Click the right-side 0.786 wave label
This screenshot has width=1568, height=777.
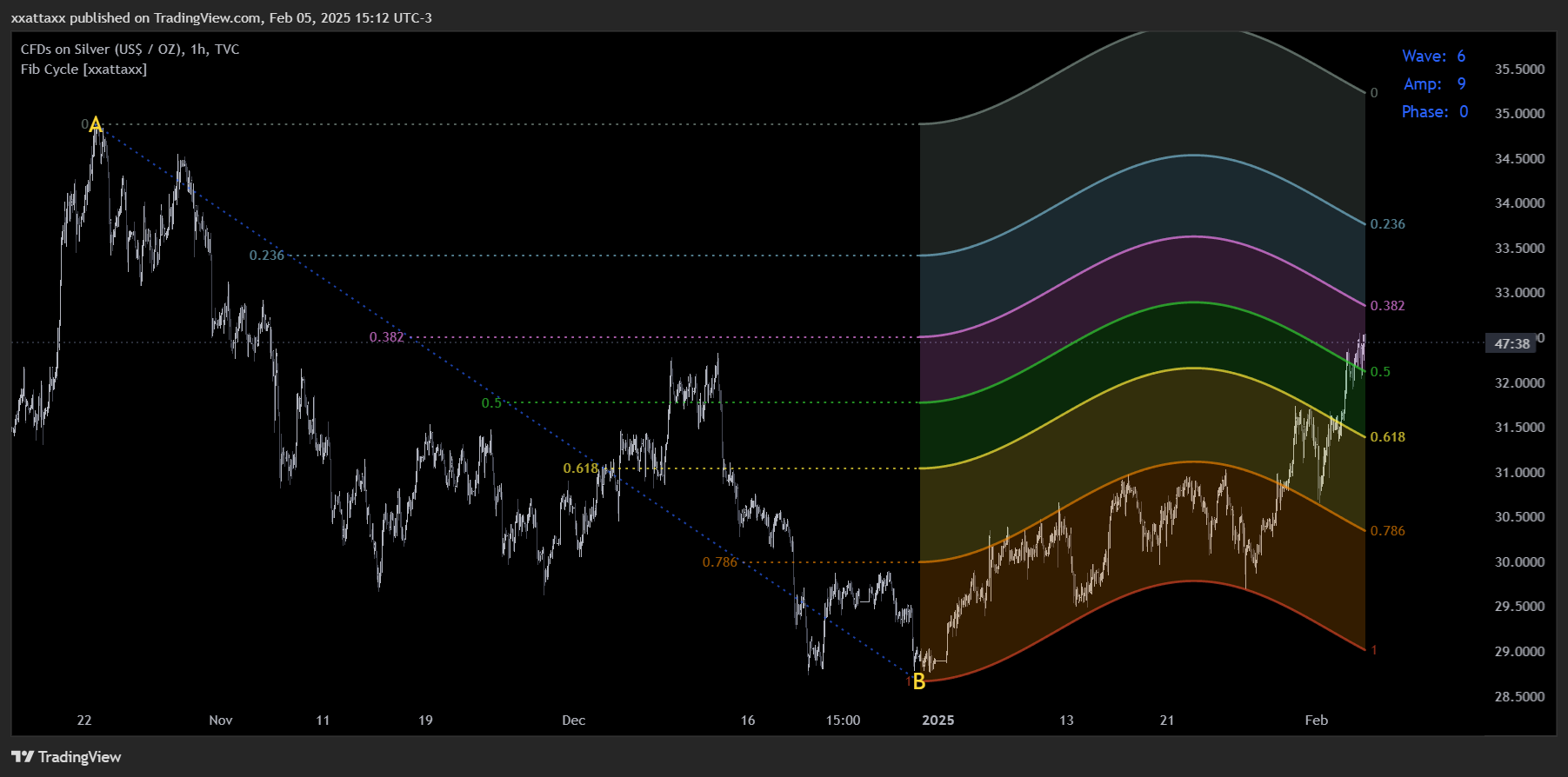(x=1387, y=530)
